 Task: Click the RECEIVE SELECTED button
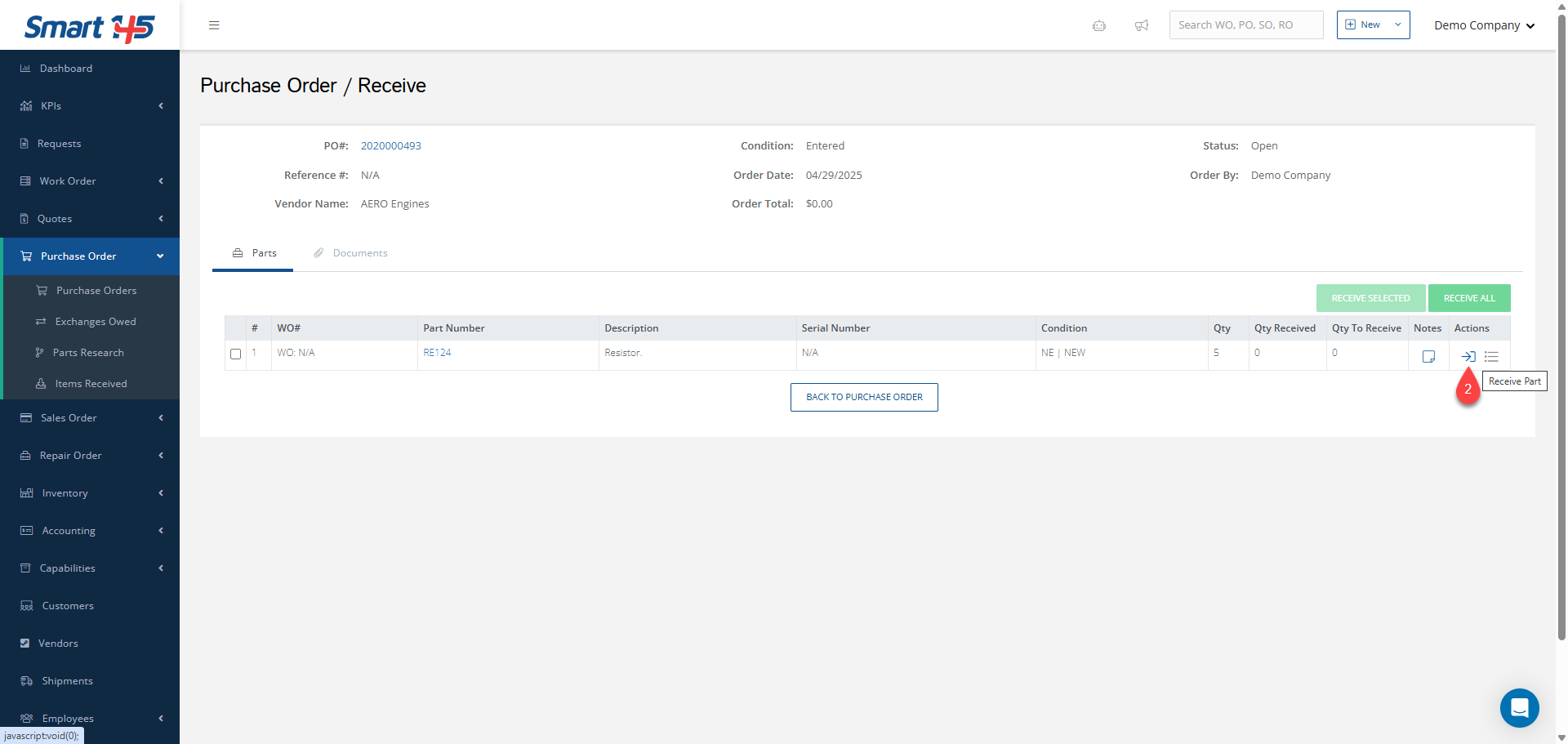[1370, 298]
